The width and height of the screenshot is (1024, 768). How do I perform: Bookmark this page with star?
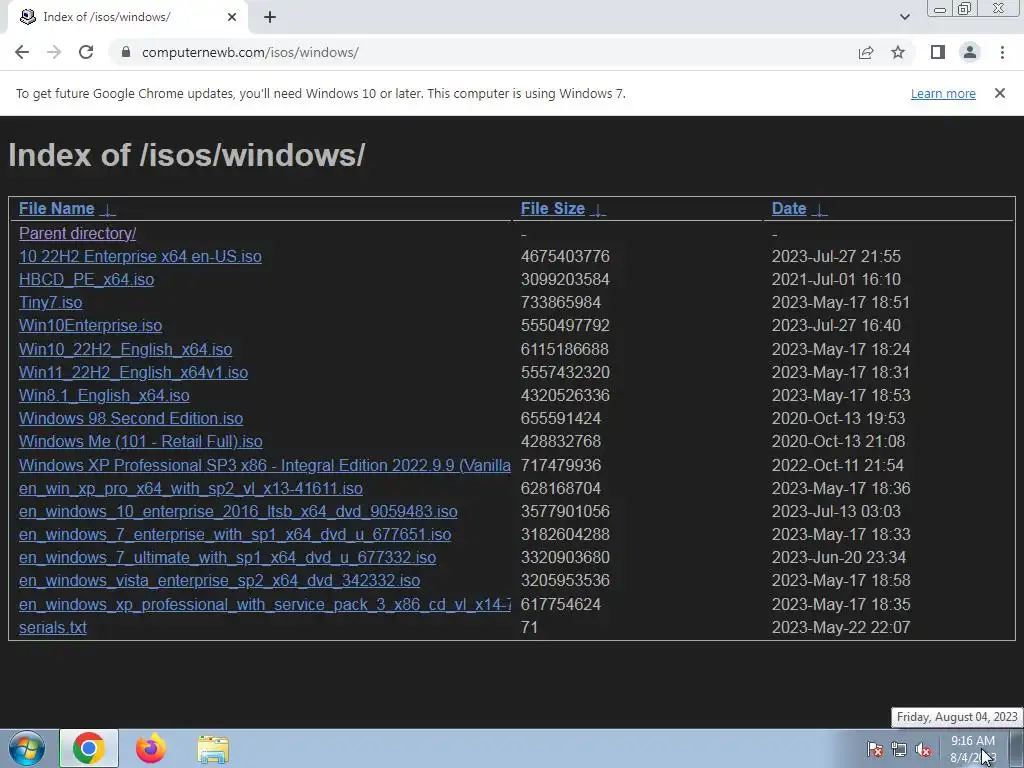[898, 52]
